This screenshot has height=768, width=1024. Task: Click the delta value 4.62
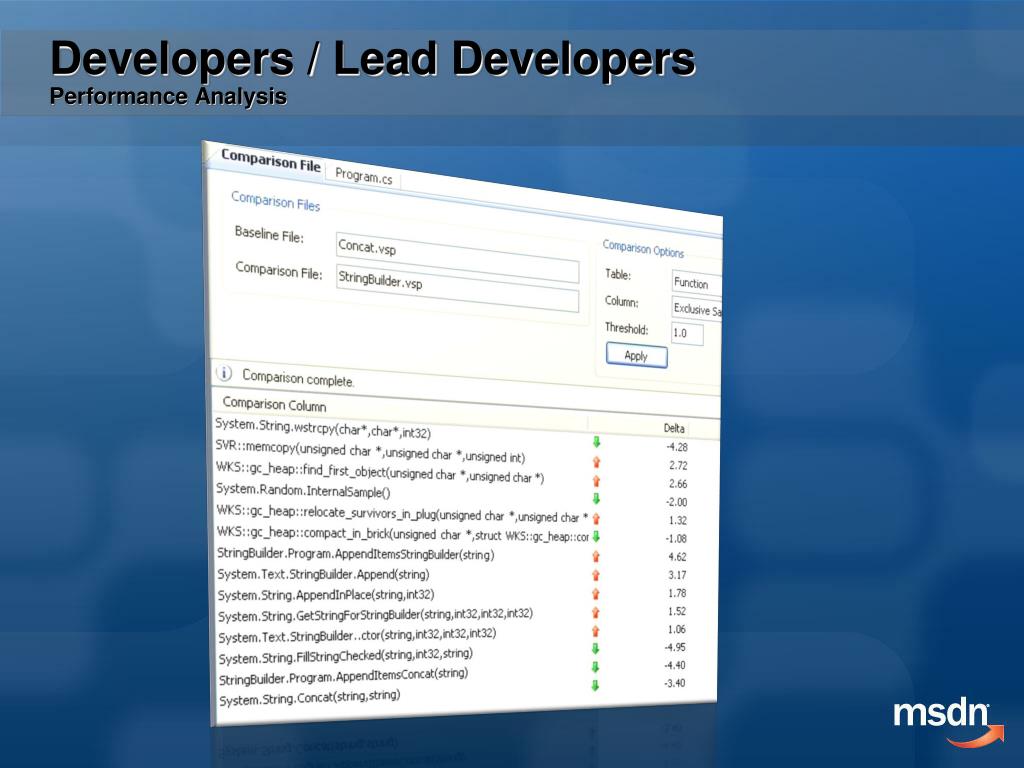[677, 557]
